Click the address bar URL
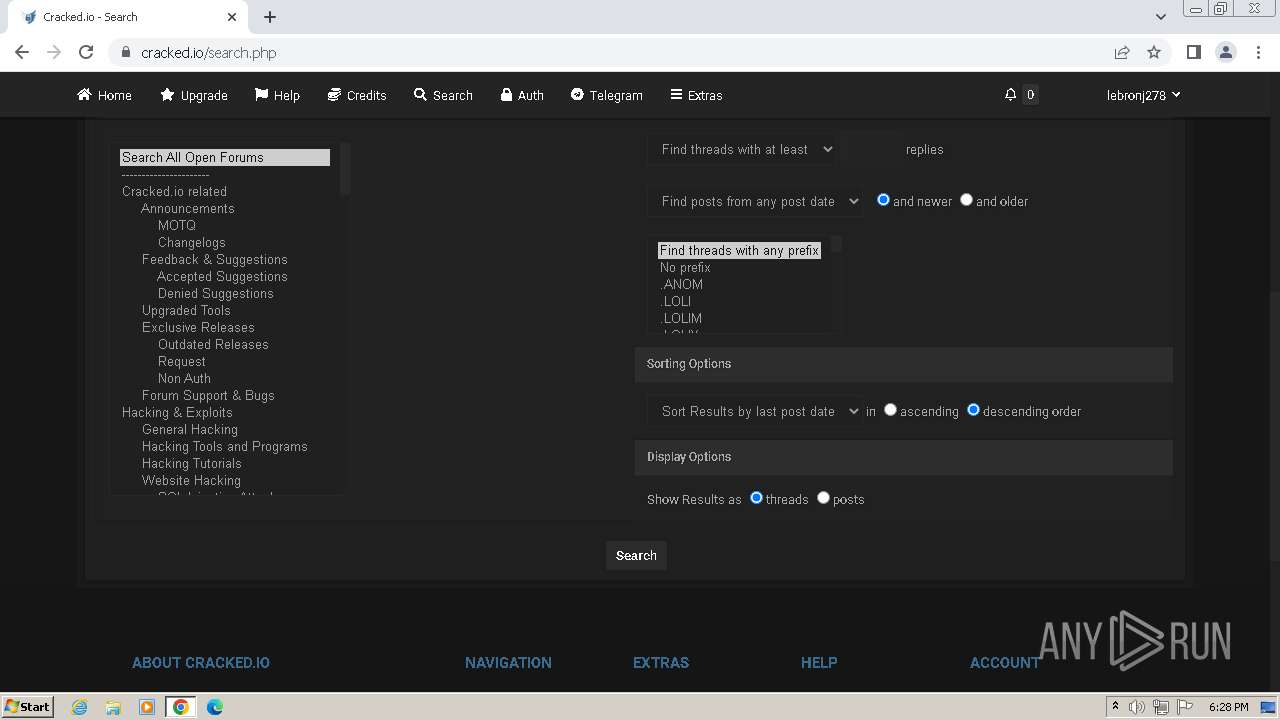 coord(208,53)
